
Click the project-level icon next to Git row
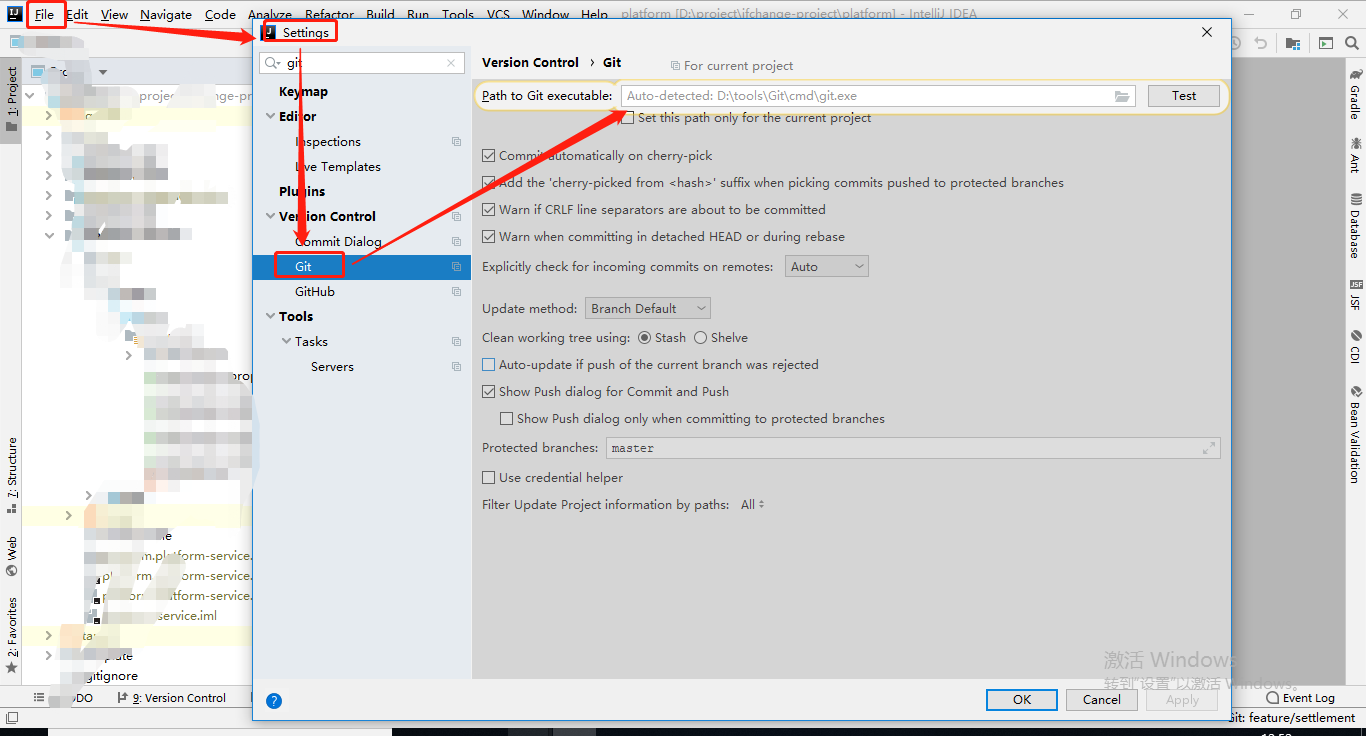(456, 267)
